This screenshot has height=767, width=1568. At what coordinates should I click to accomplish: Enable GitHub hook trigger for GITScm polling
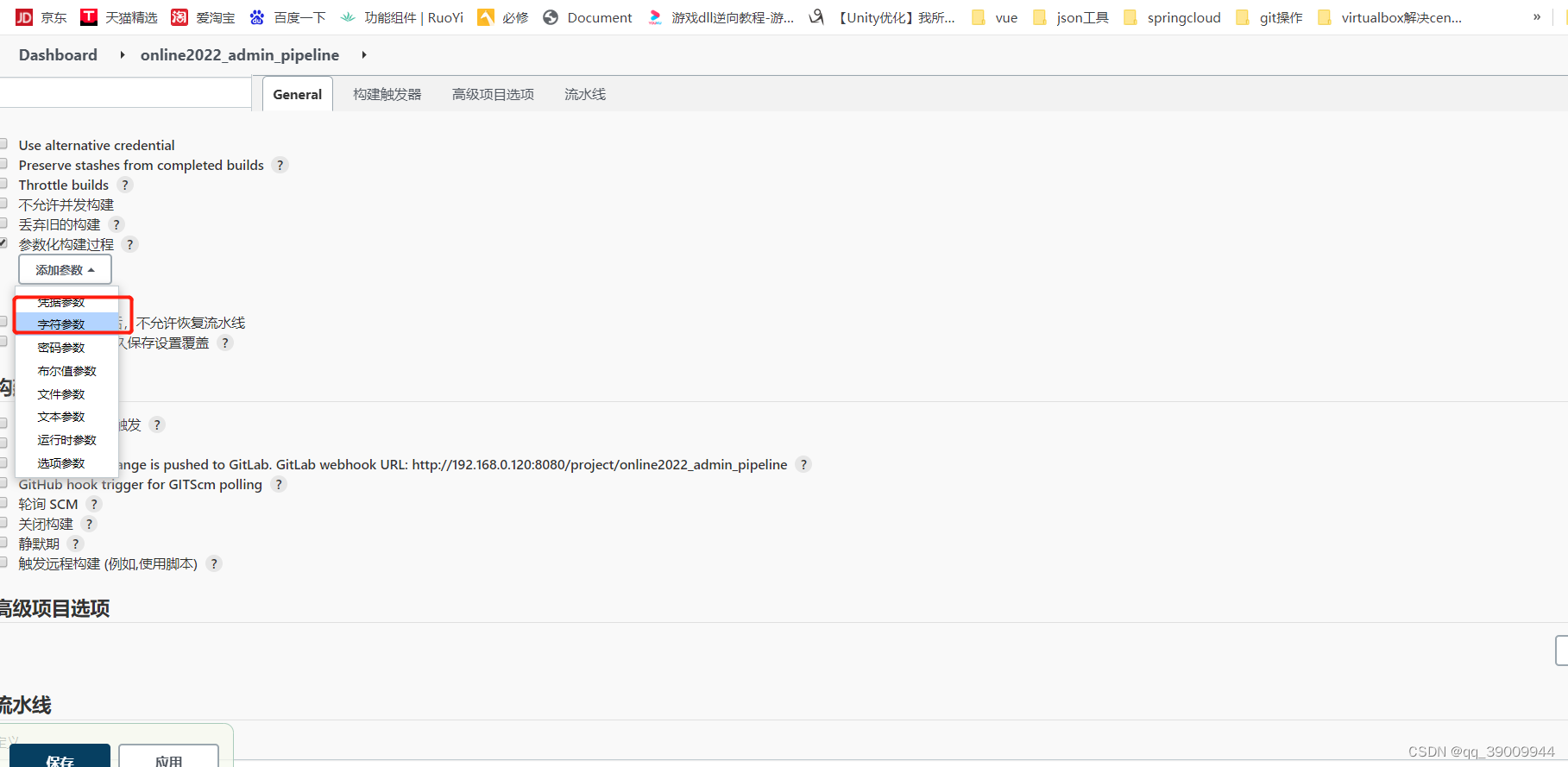3,483
